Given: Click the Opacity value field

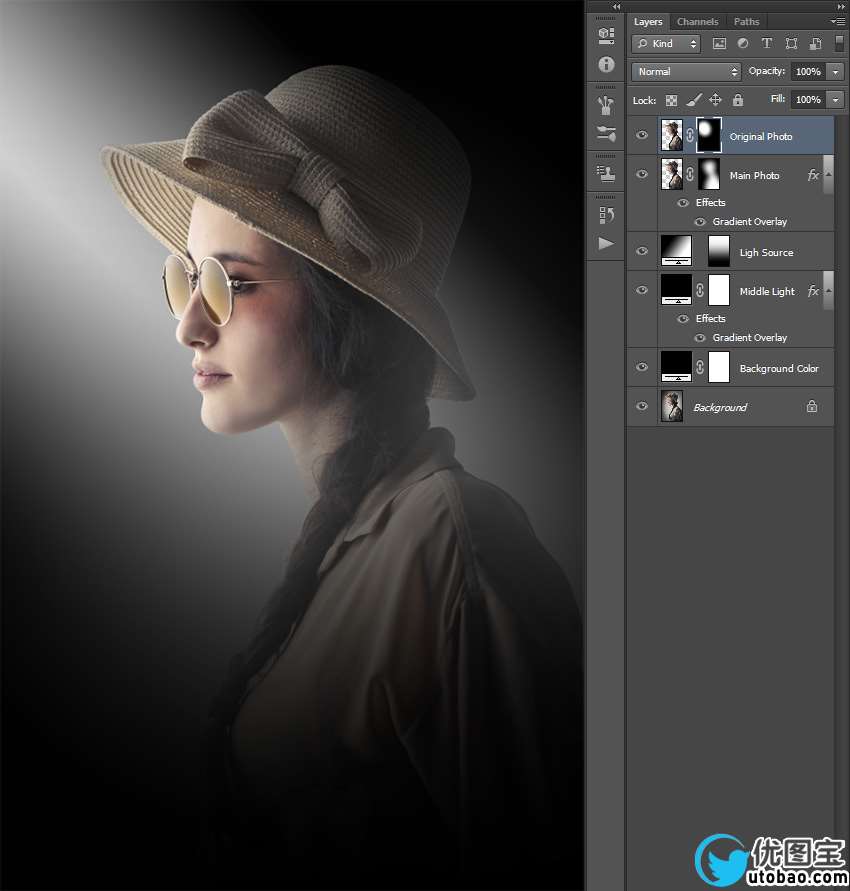Looking at the screenshot, I should tap(808, 72).
